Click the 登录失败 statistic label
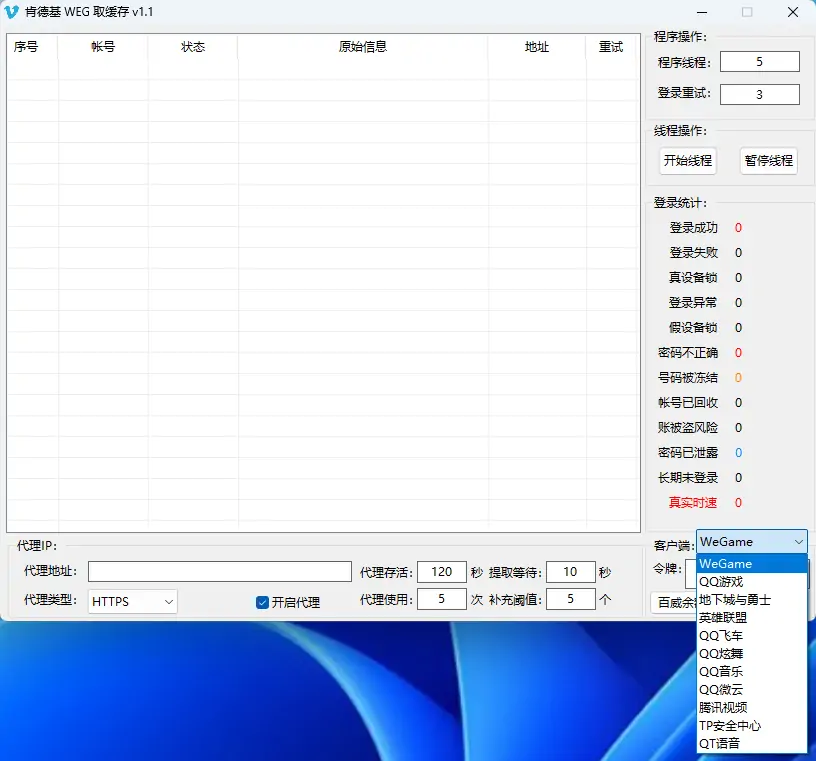The image size is (816, 761). pos(693,253)
